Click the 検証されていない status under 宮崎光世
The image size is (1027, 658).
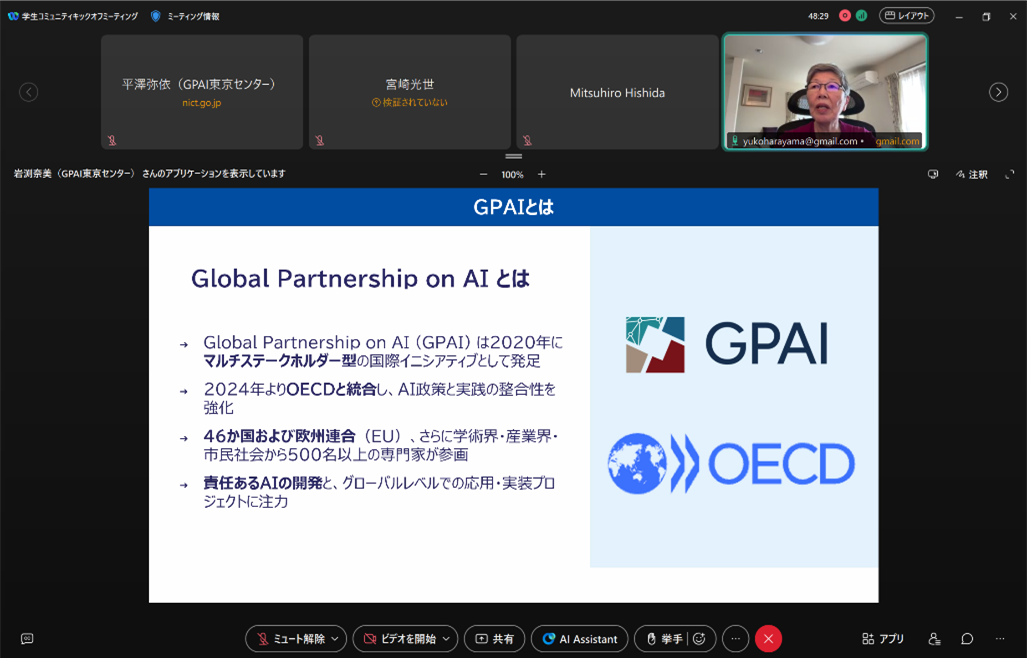point(410,103)
